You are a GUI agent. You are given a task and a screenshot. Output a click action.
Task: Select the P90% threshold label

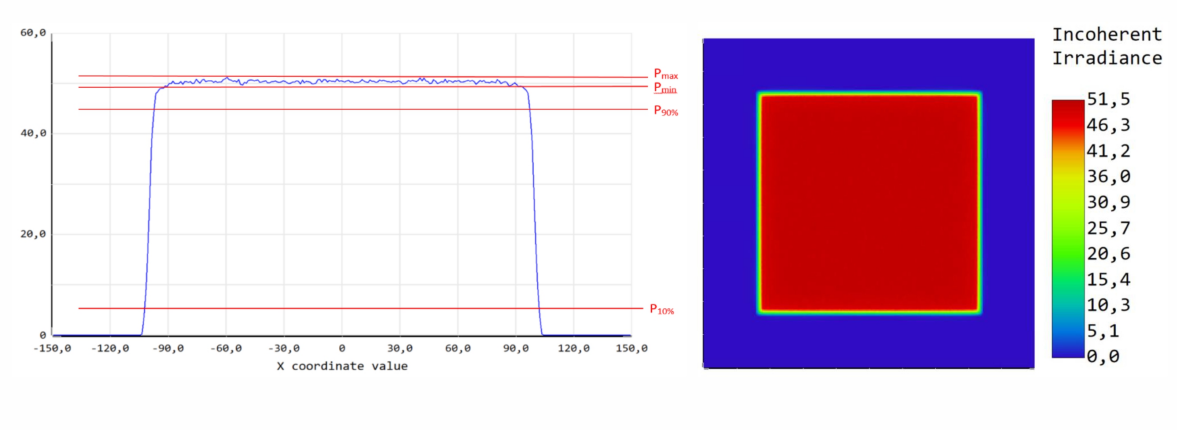pyautogui.click(x=666, y=111)
